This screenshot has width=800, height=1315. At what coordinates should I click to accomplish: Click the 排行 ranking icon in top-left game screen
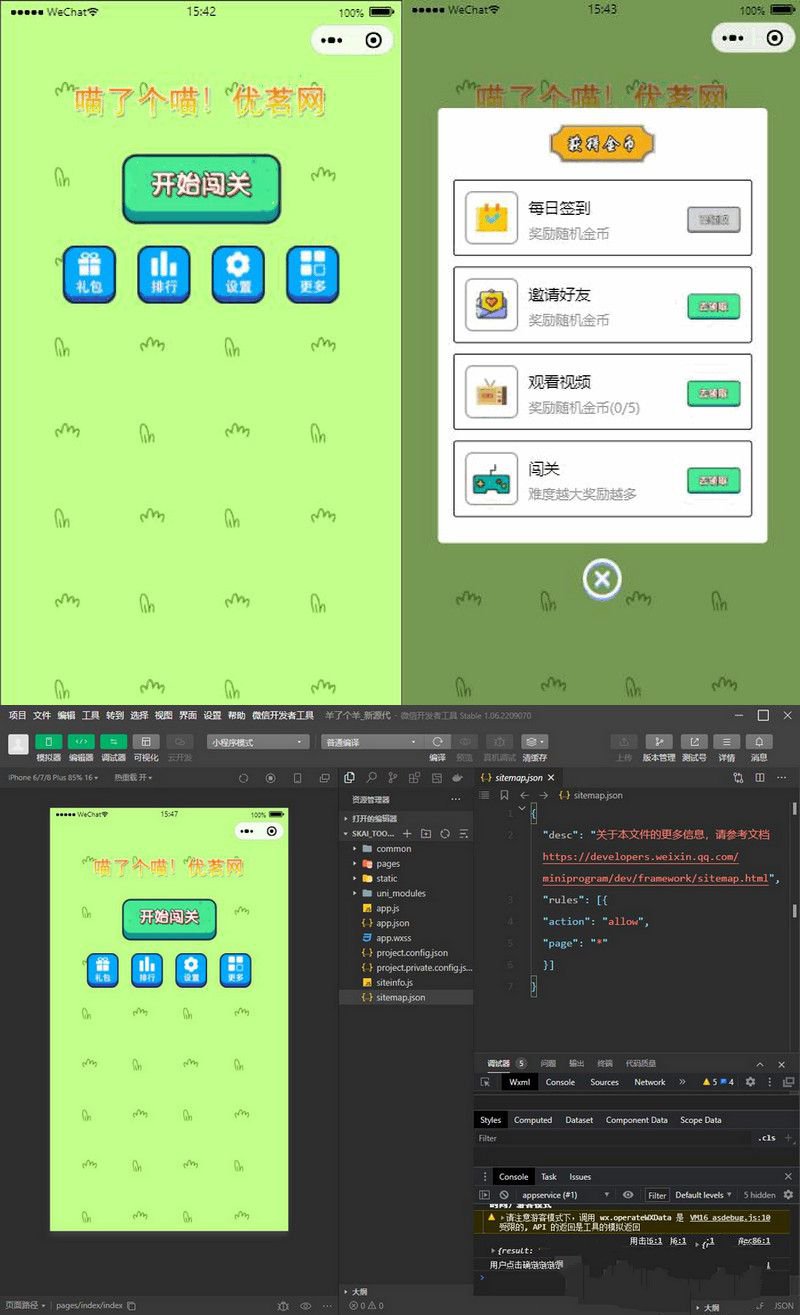(x=163, y=274)
